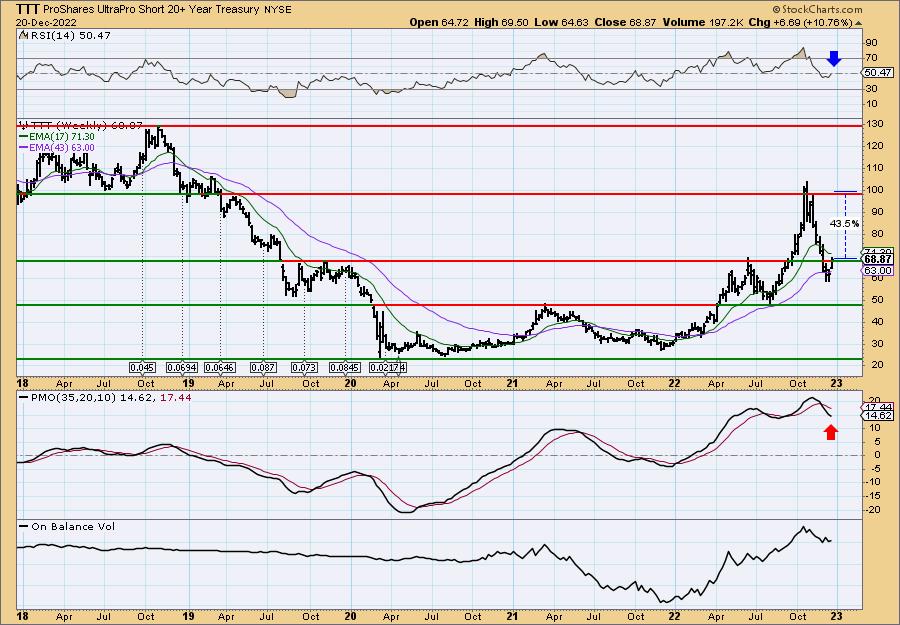Screen dimensions: 900x625
Task: Click the green EMA(17) legend line swatch
Action: pos(24,137)
